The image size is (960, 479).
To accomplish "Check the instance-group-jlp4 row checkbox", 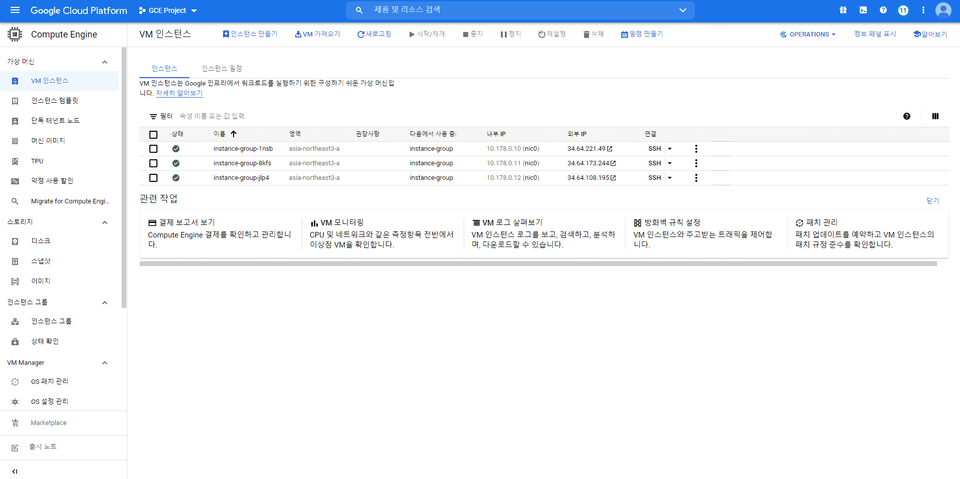I will click(x=154, y=178).
